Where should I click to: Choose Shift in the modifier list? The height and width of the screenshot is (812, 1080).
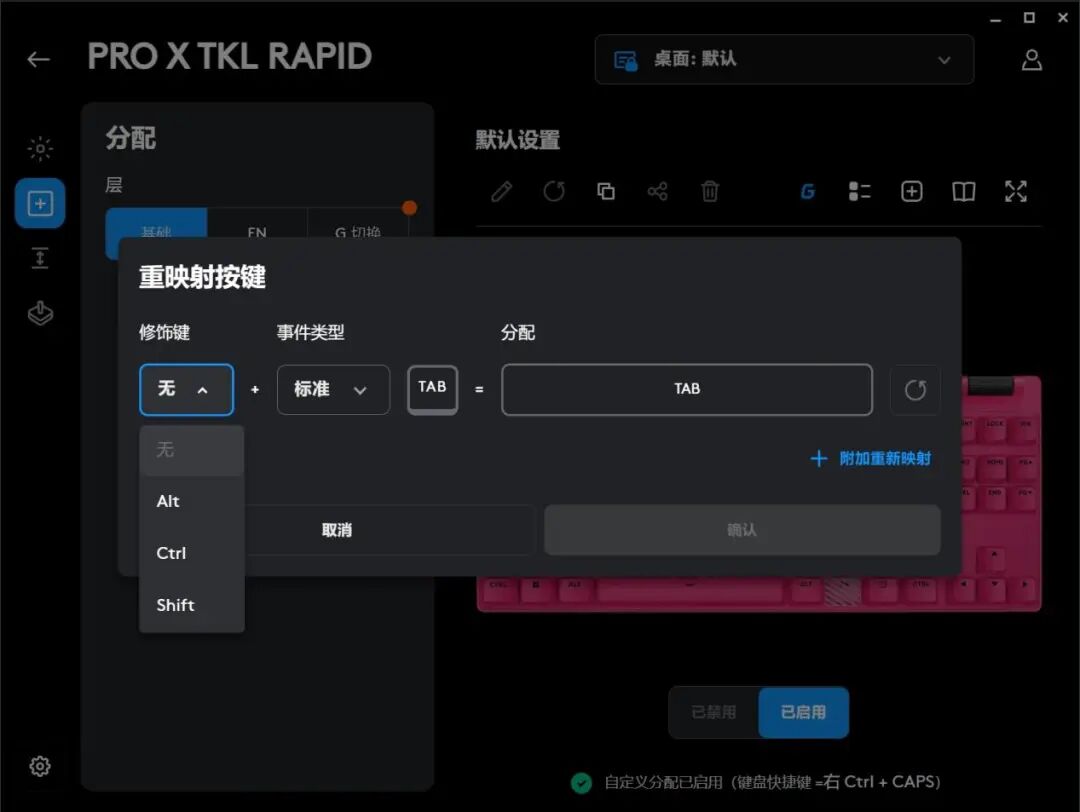tap(191, 605)
